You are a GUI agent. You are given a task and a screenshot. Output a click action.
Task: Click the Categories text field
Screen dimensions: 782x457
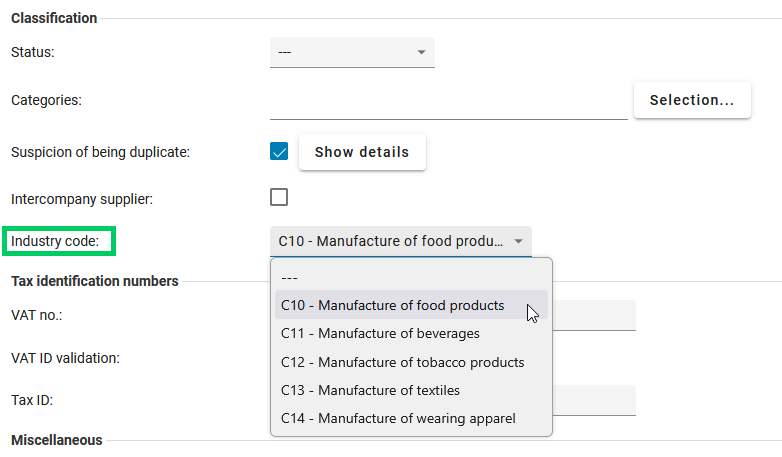coord(448,101)
